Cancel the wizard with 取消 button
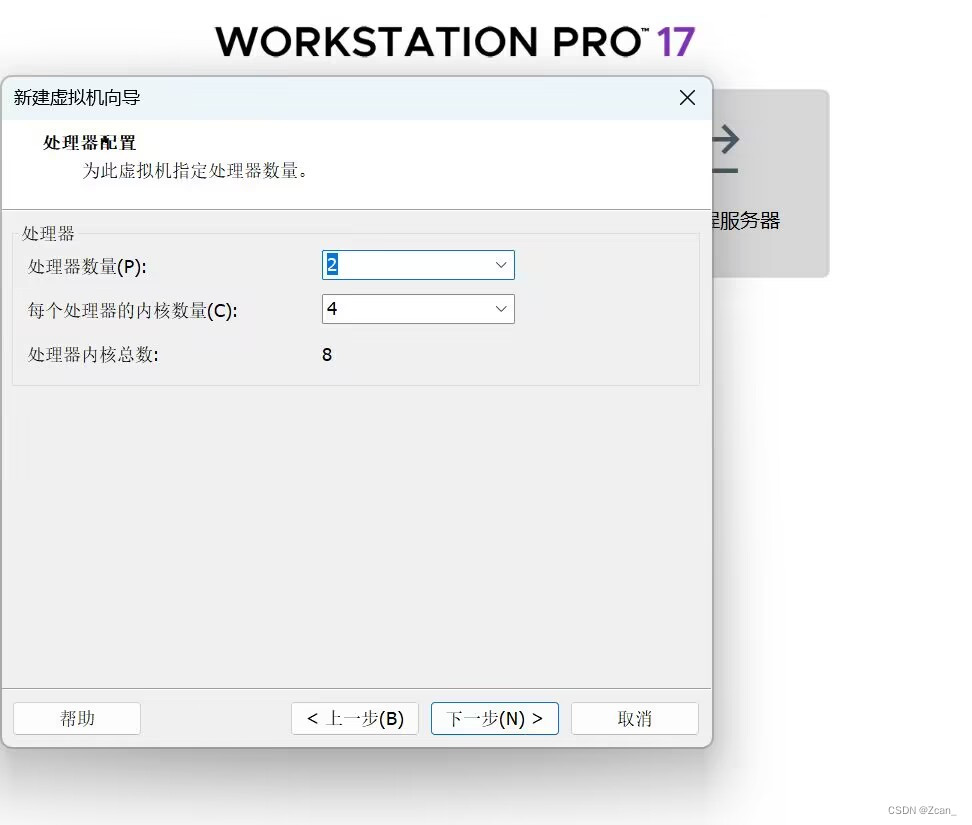Viewport: 972px width, 825px height. pos(635,718)
